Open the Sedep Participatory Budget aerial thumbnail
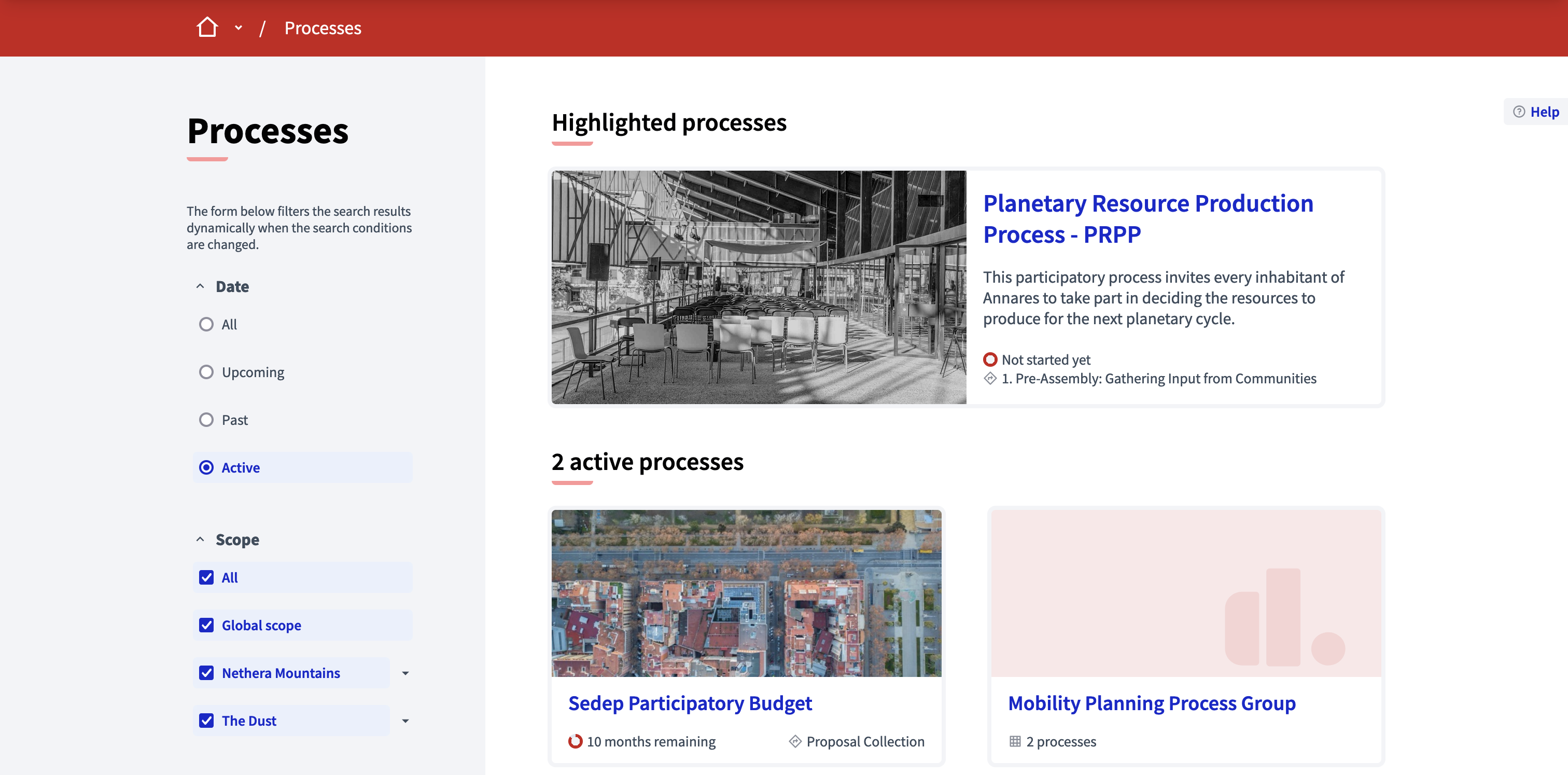 [x=746, y=593]
